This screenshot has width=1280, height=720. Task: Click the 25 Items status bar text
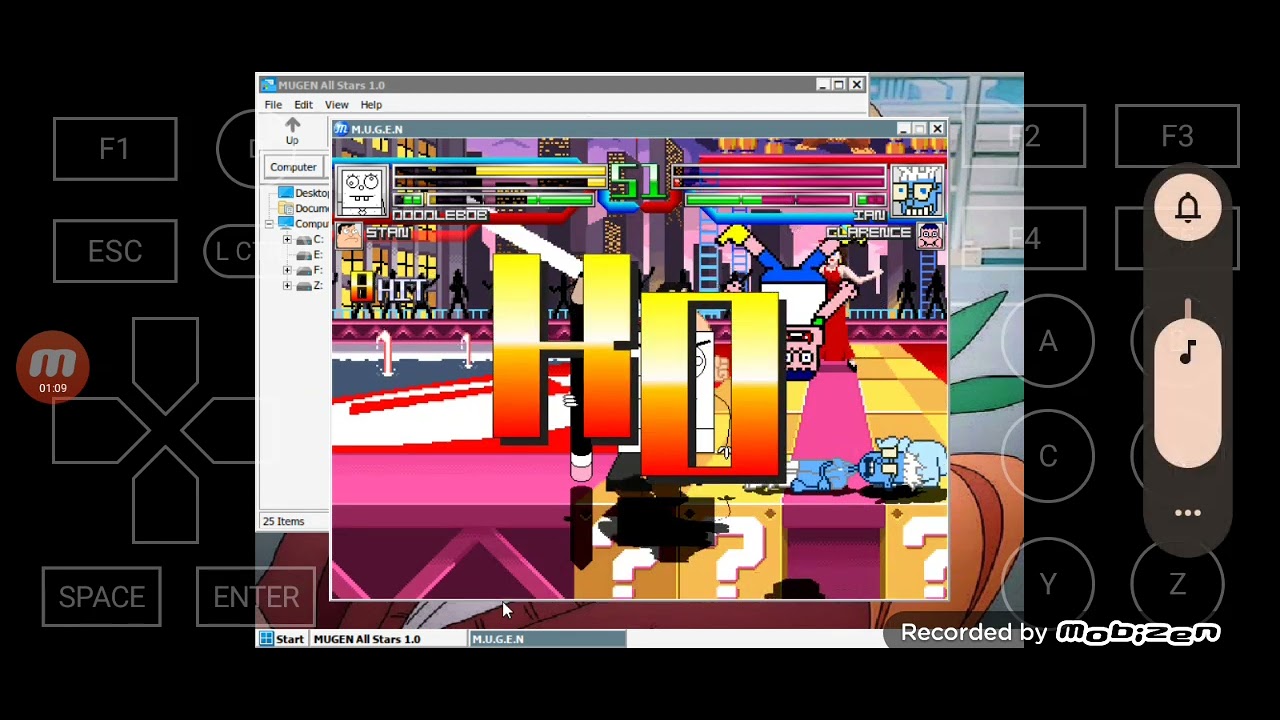[283, 521]
